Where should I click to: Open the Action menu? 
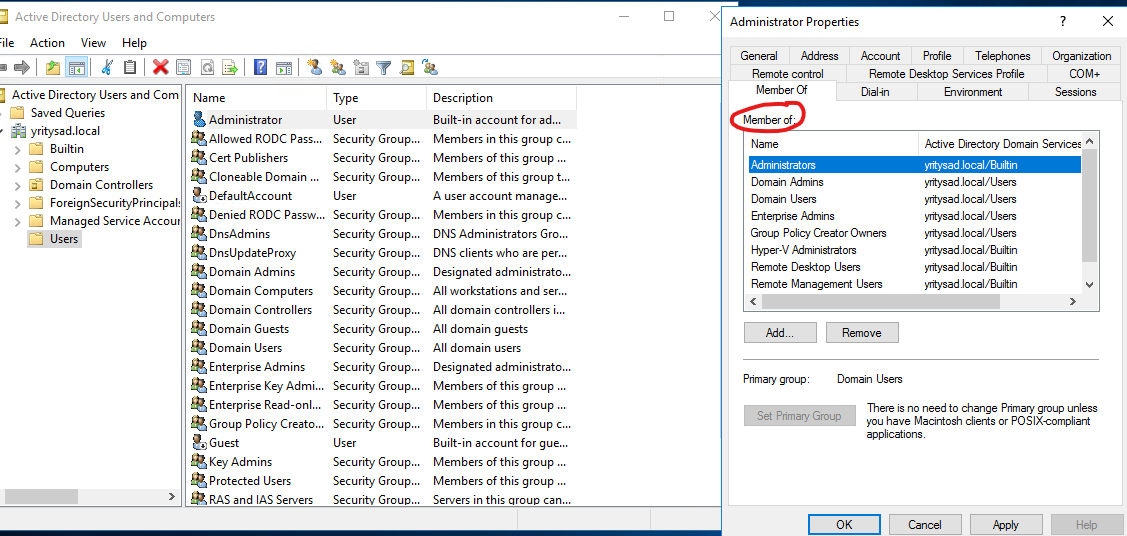point(47,43)
